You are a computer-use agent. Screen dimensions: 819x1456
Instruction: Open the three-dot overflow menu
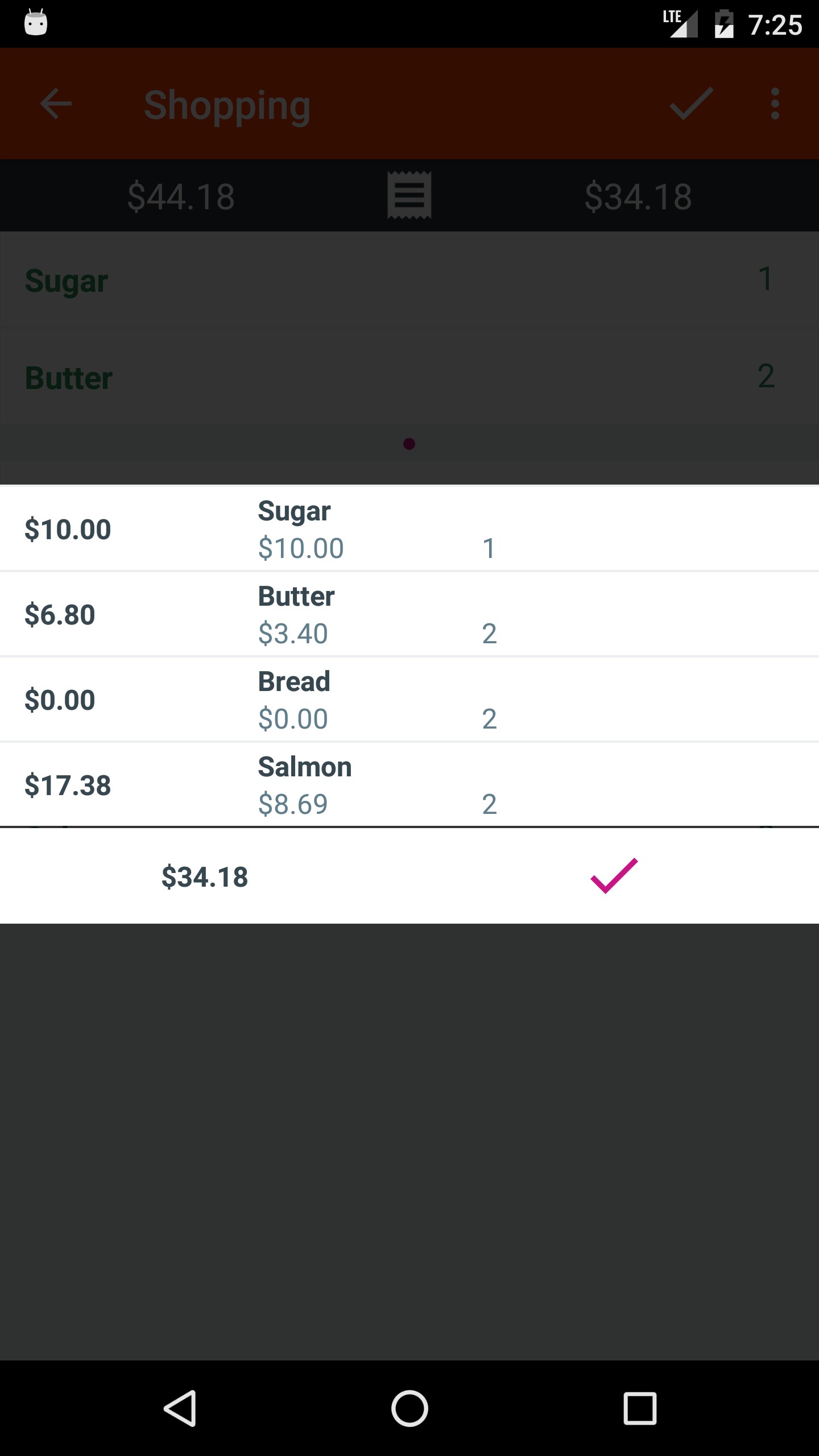(x=775, y=104)
